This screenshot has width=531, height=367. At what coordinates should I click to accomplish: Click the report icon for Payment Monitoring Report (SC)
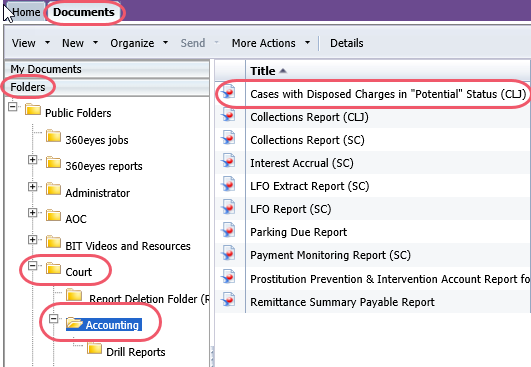(x=229, y=253)
